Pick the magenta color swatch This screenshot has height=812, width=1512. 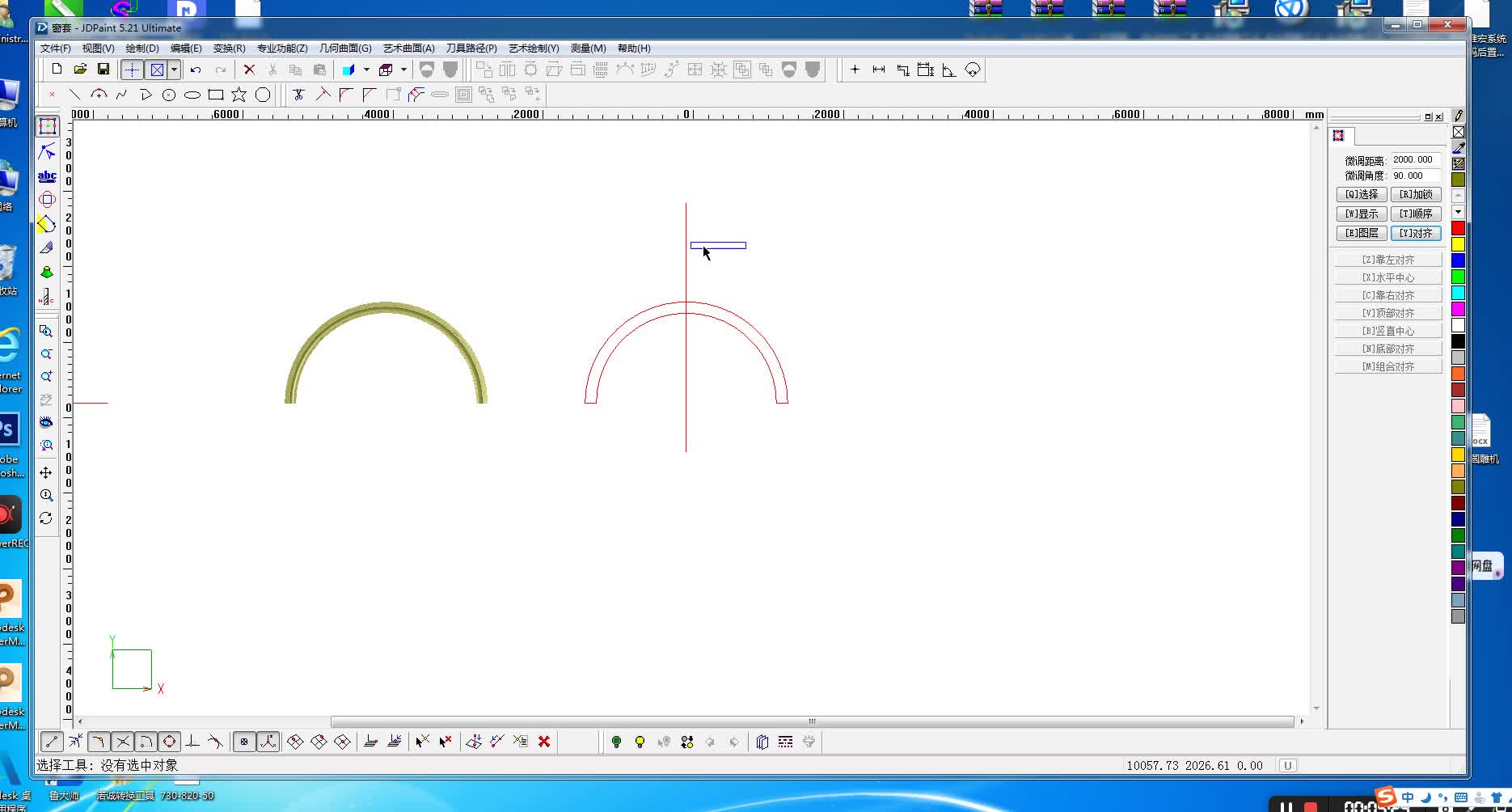pos(1458,309)
